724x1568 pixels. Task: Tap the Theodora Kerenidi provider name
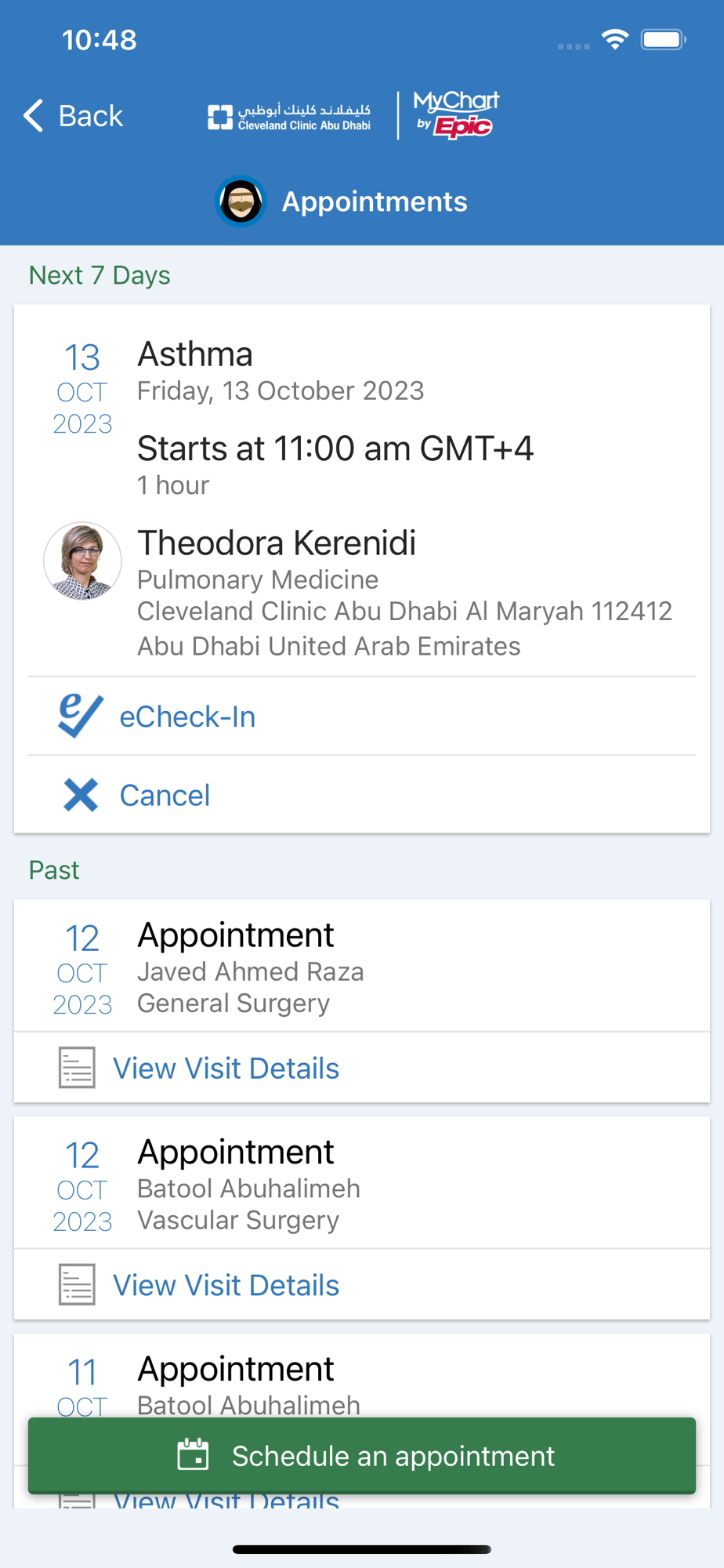pos(277,543)
